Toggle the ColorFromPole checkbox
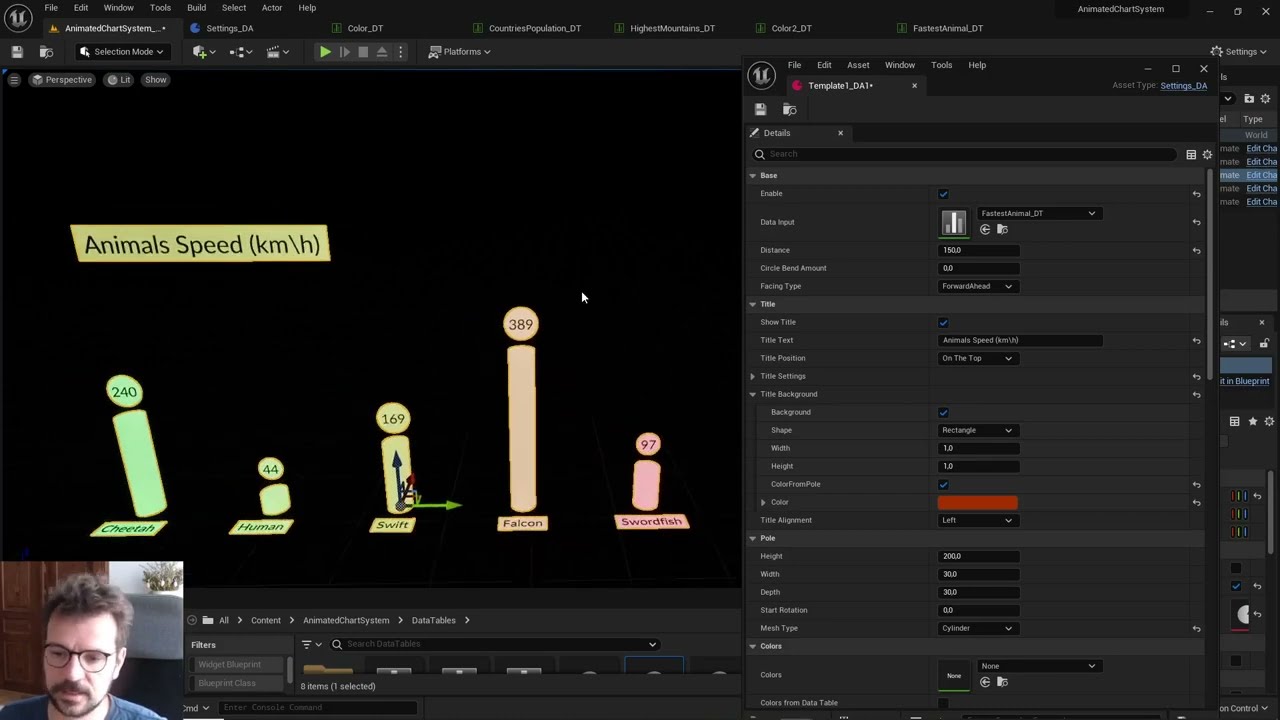This screenshot has height=720, width=1280. click(x=943, y=484)
